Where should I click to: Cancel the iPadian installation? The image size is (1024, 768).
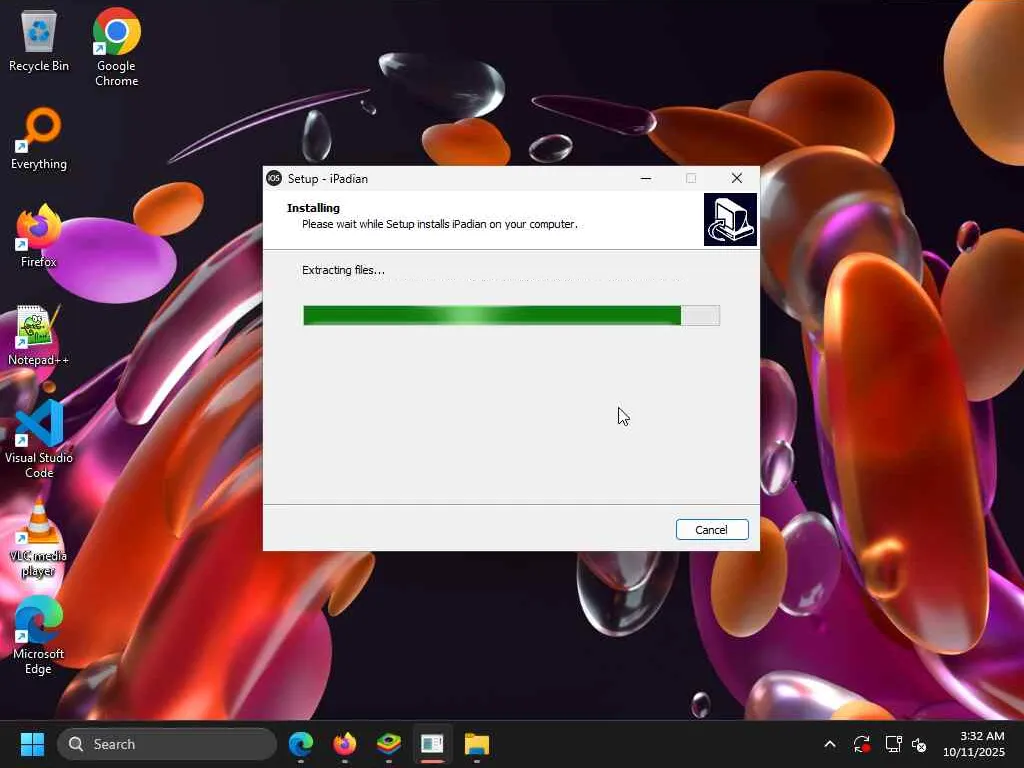(712, 530)
